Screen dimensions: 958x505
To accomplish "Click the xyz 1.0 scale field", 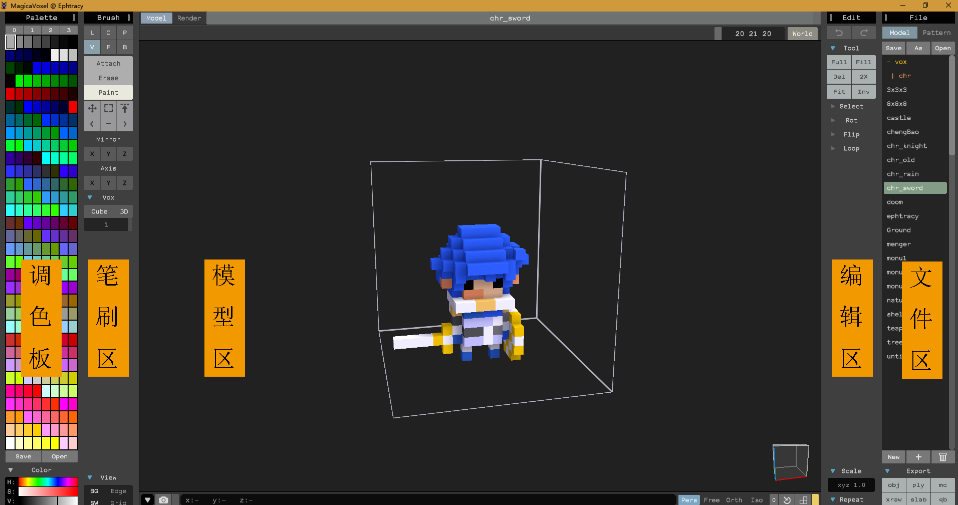I will tap(851, 485).
